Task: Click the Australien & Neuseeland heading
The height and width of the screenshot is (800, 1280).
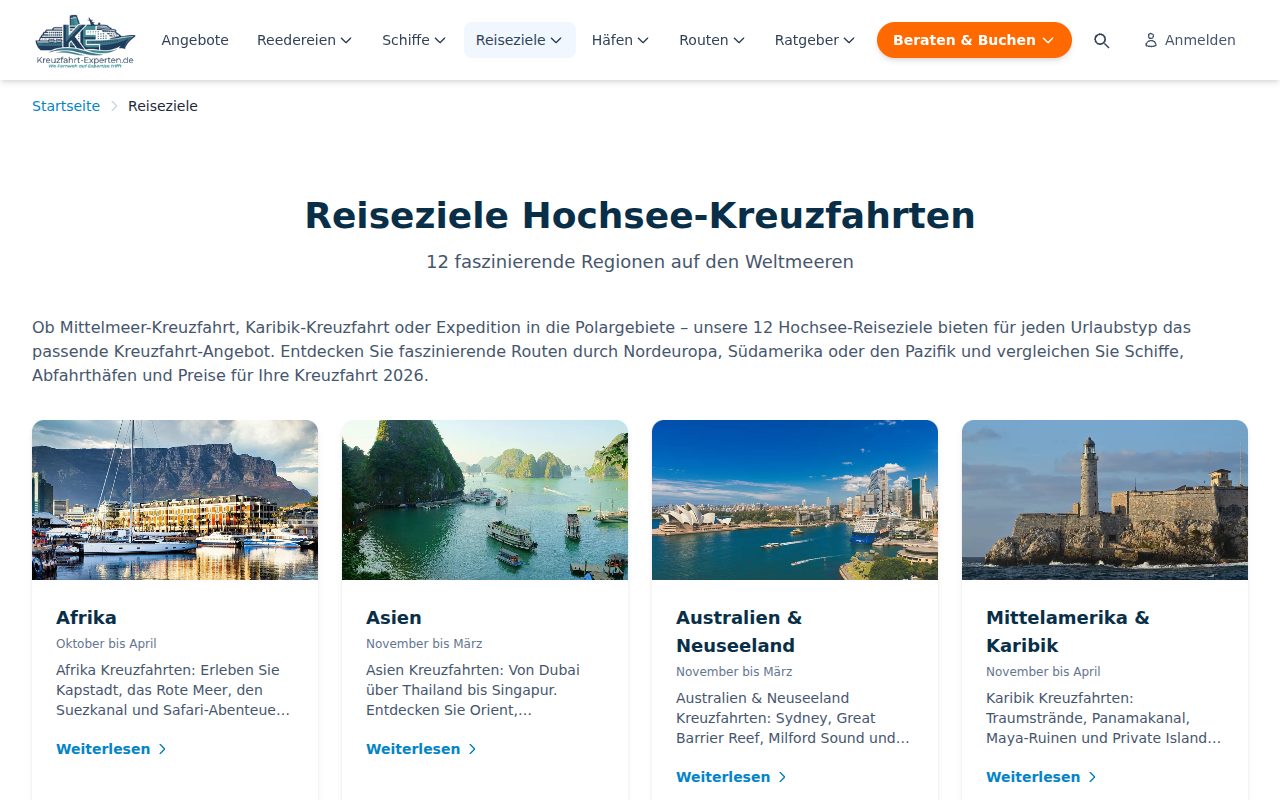Action: click(739, 631)
